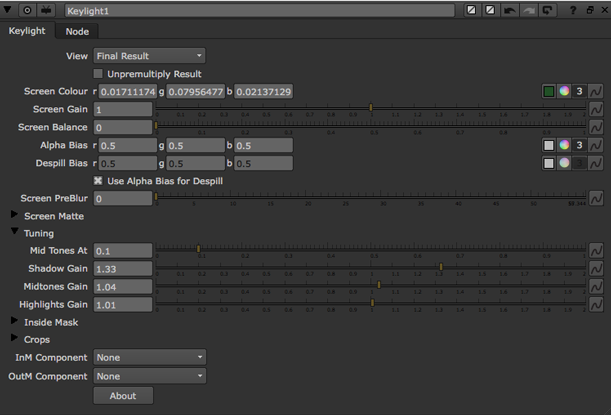The image size is (611, 415).
Task: Click the About button
Action: click(123, 396)
